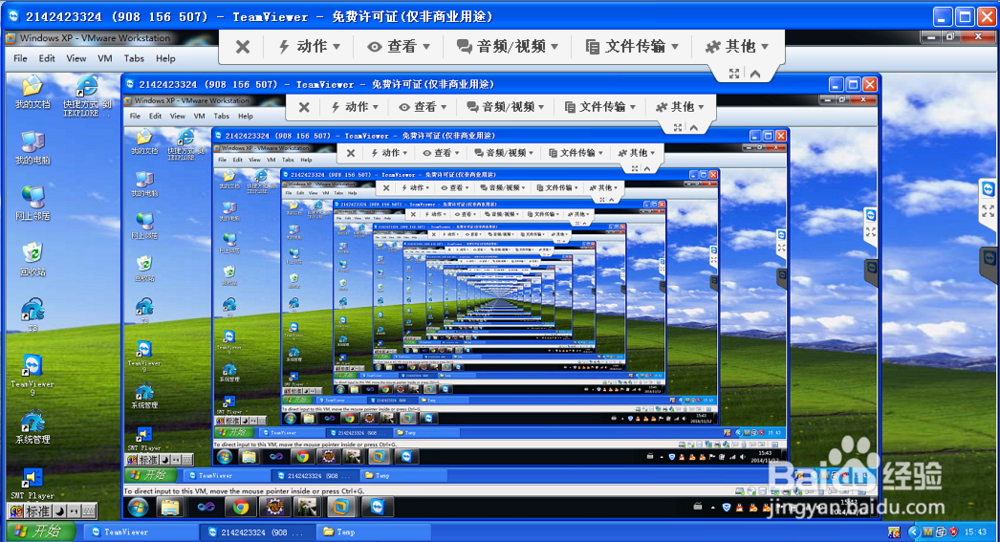This screenshot has width=1000, height=542.
Task: Toggle full screen icon under outermost TeamViewer toolbar
Action: pyautogui.click(x=734, y=74)
